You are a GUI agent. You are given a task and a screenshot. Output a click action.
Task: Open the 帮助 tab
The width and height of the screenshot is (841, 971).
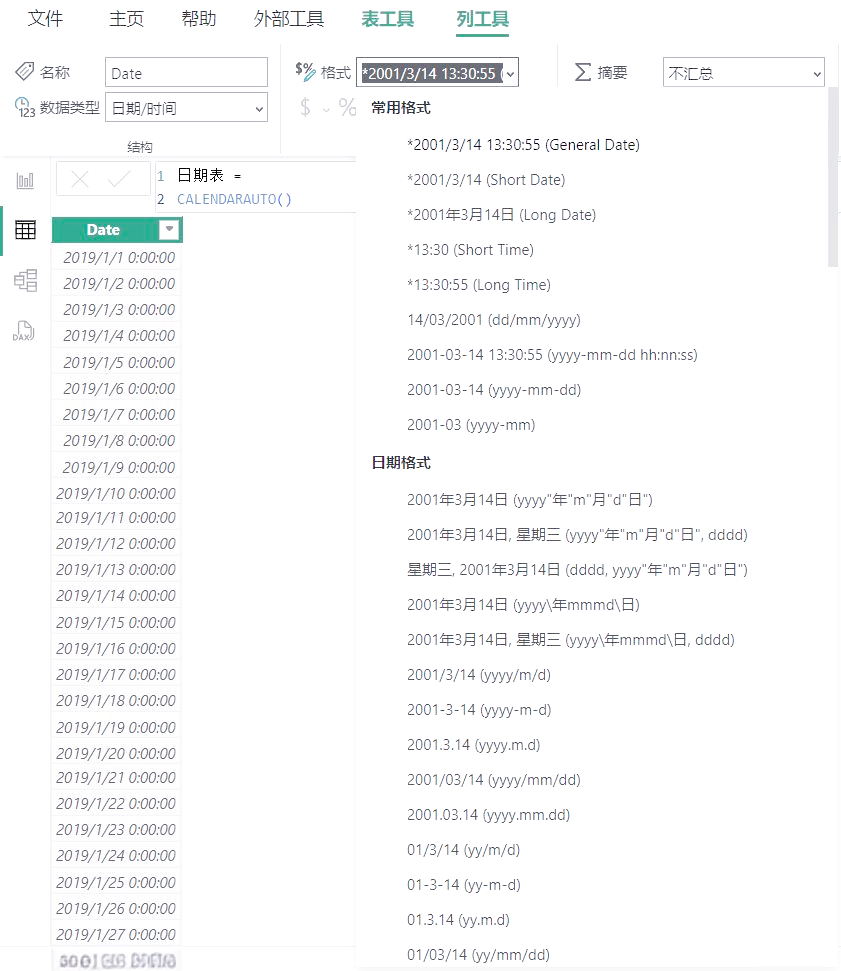point(199,19)
